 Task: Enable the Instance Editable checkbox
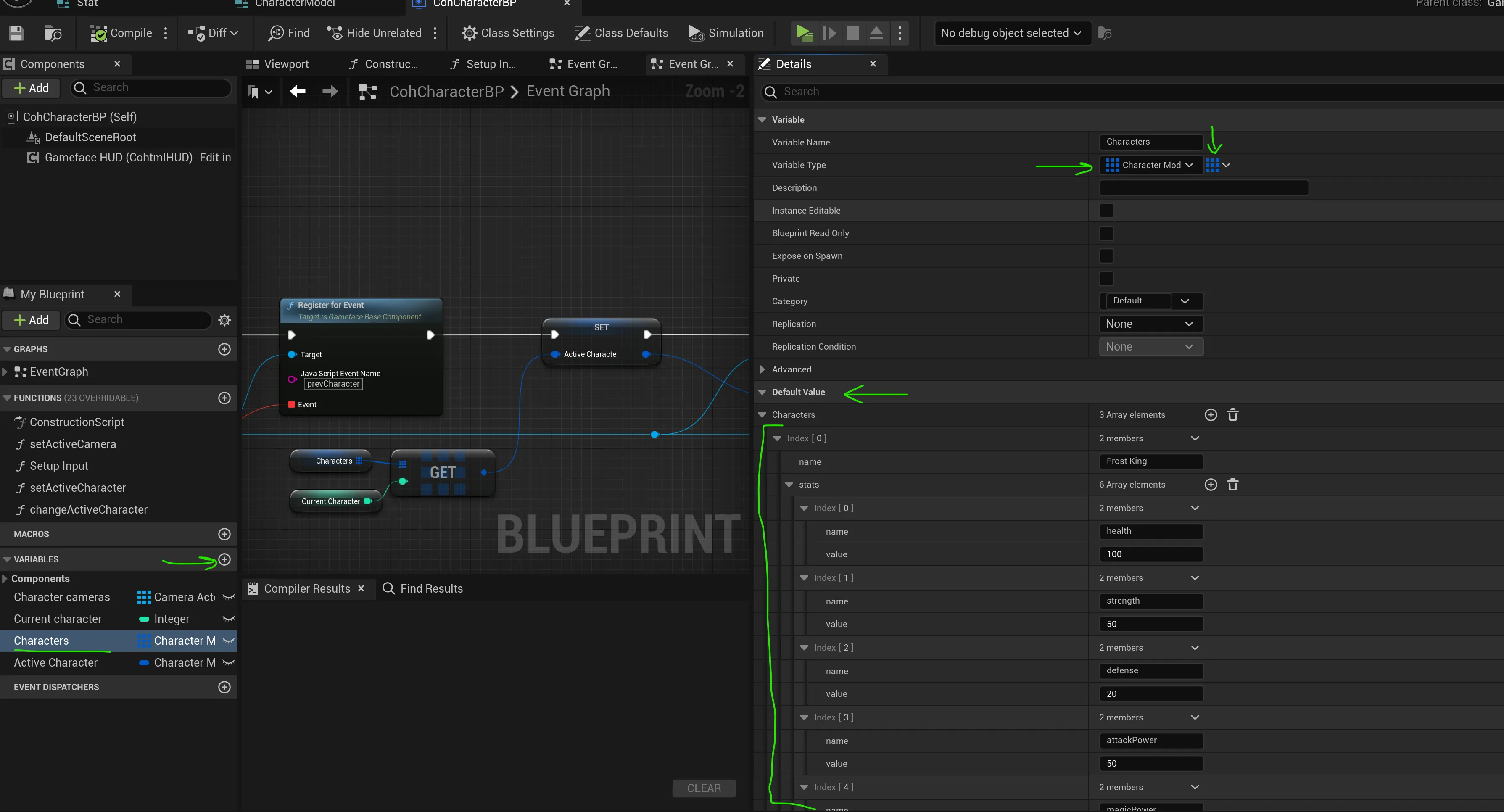pyautogui.click(x=1106, y=210)
